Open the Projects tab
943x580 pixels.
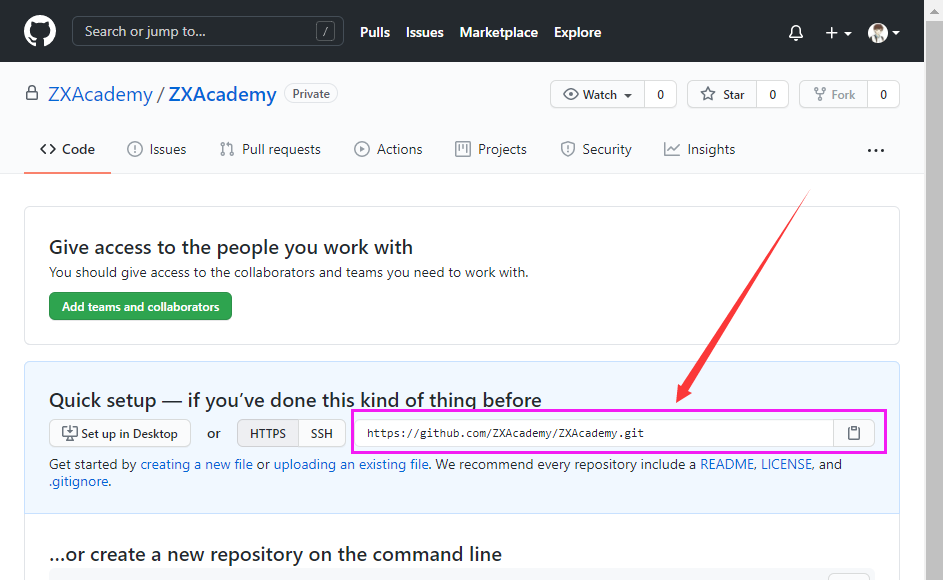coord(491,149)
